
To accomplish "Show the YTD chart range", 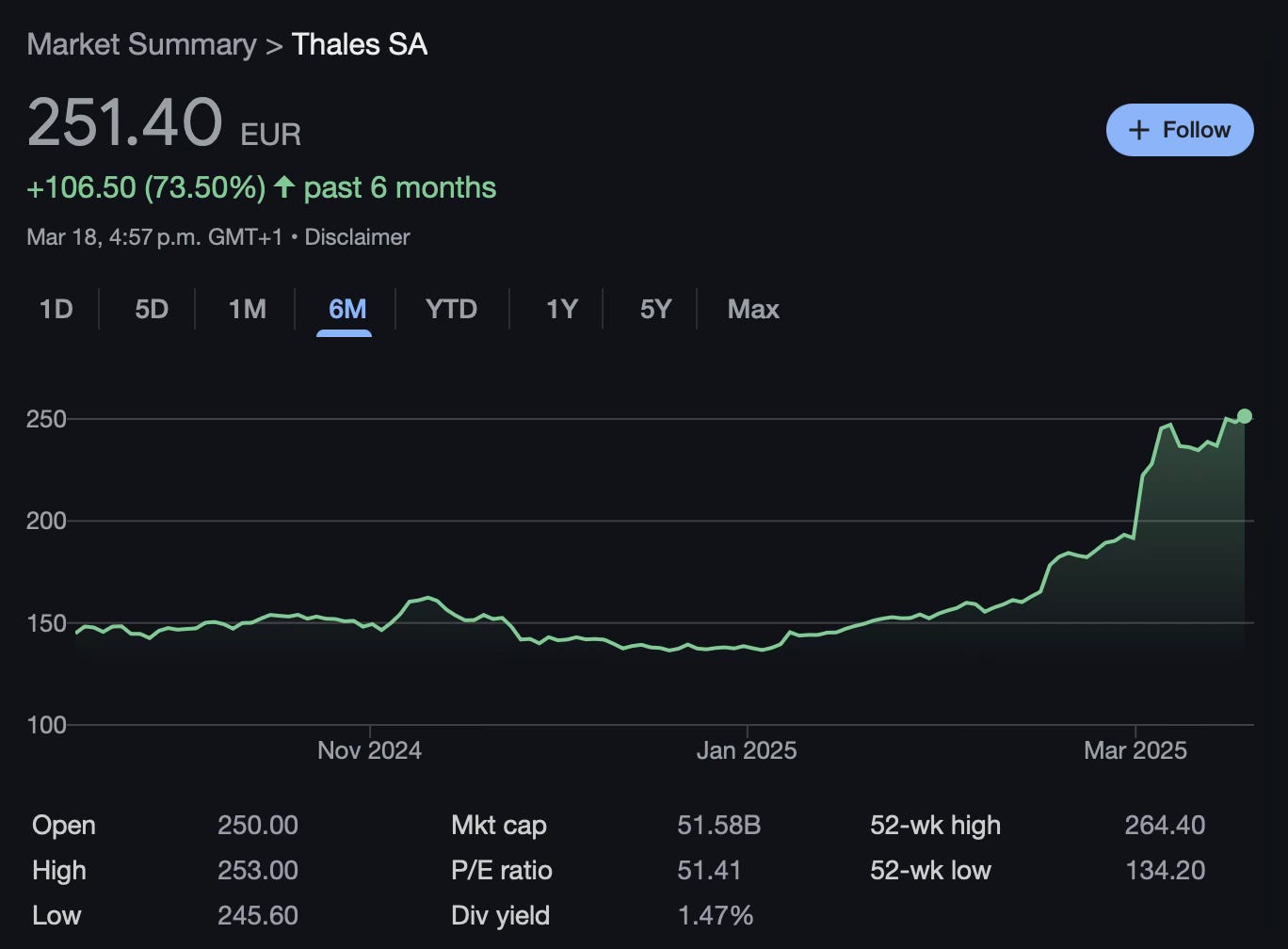I will coord(452,309).
